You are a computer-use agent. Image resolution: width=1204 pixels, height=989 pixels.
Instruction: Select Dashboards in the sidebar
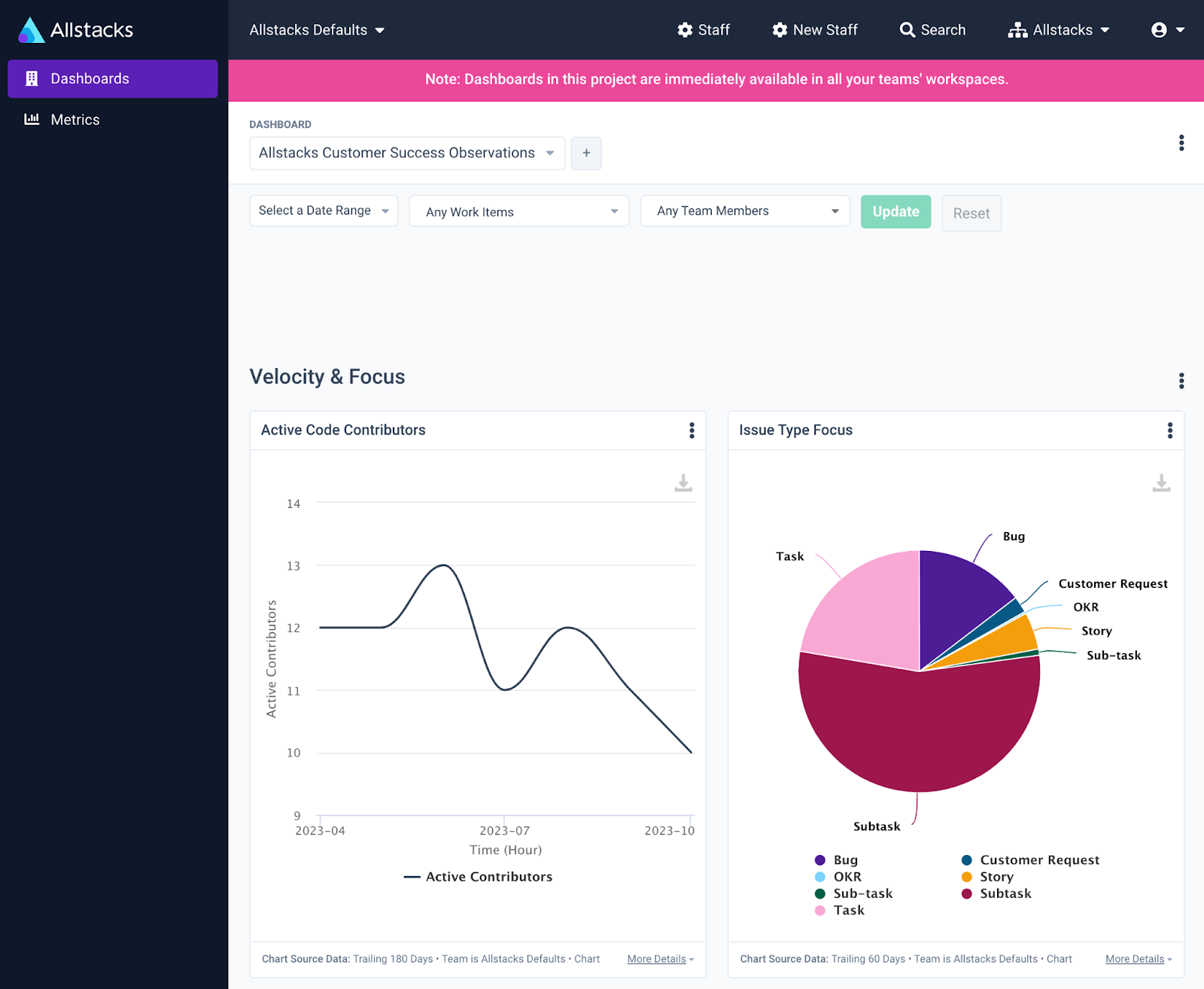pos(113,78)
